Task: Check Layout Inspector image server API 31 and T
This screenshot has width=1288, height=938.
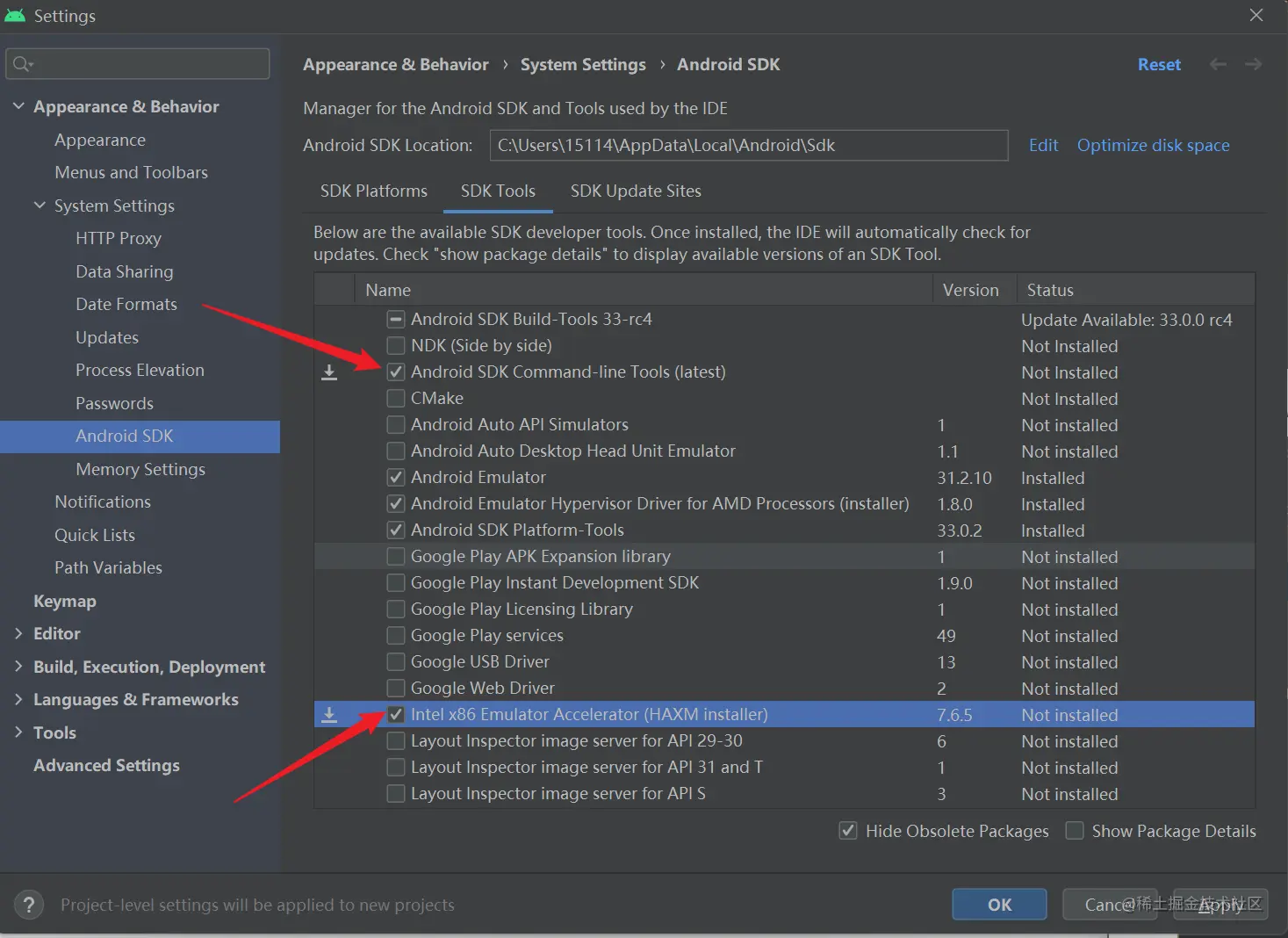Action: pos(396,767)
